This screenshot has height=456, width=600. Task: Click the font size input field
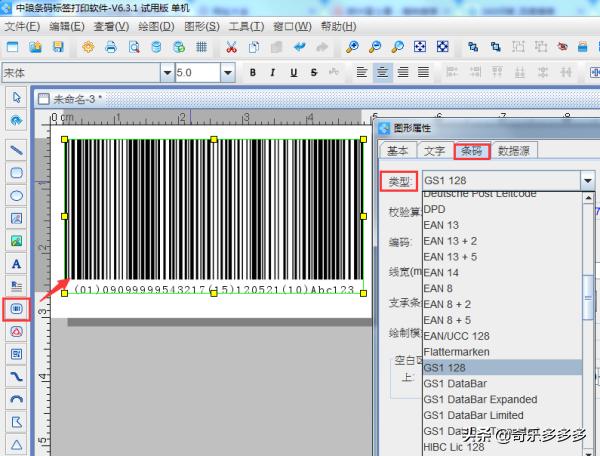tap(197, 72)
